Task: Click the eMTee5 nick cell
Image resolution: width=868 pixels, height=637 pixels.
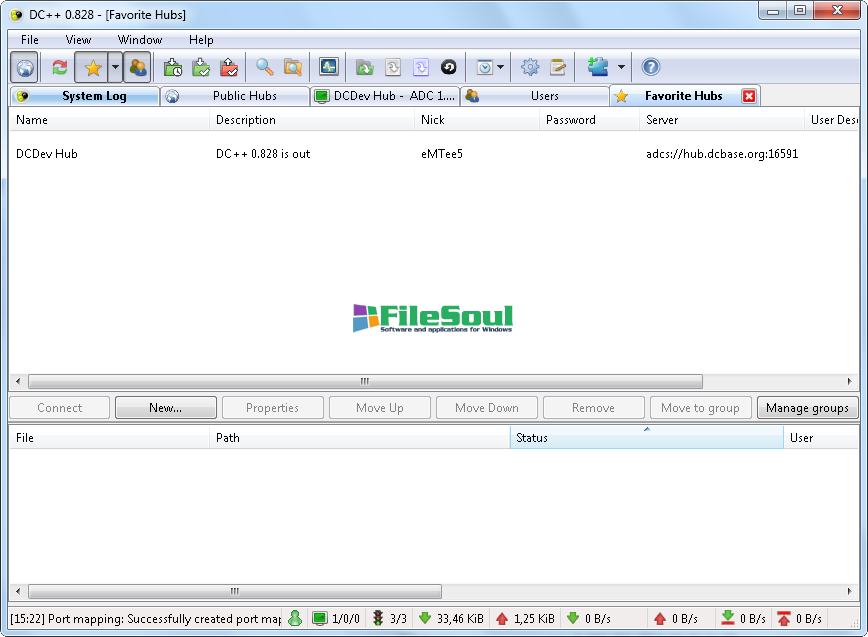Action: click(442, 154)
